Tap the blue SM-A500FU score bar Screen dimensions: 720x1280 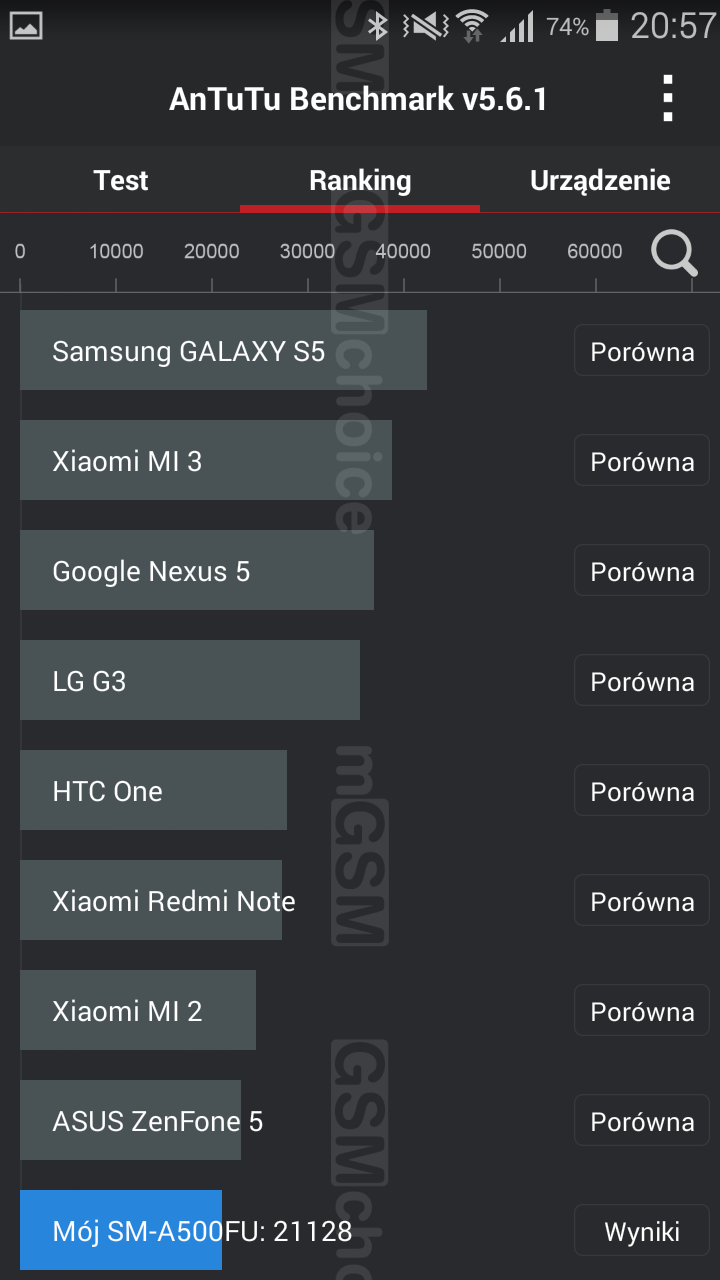tap(121, 1230)
